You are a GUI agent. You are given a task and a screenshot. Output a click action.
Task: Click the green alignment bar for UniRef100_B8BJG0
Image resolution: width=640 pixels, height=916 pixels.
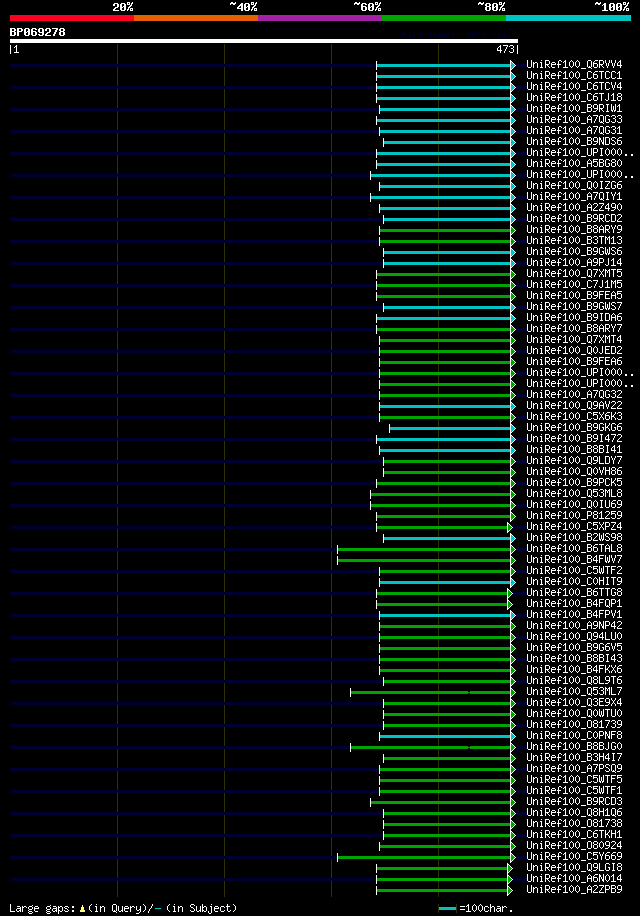pos(431,747)
